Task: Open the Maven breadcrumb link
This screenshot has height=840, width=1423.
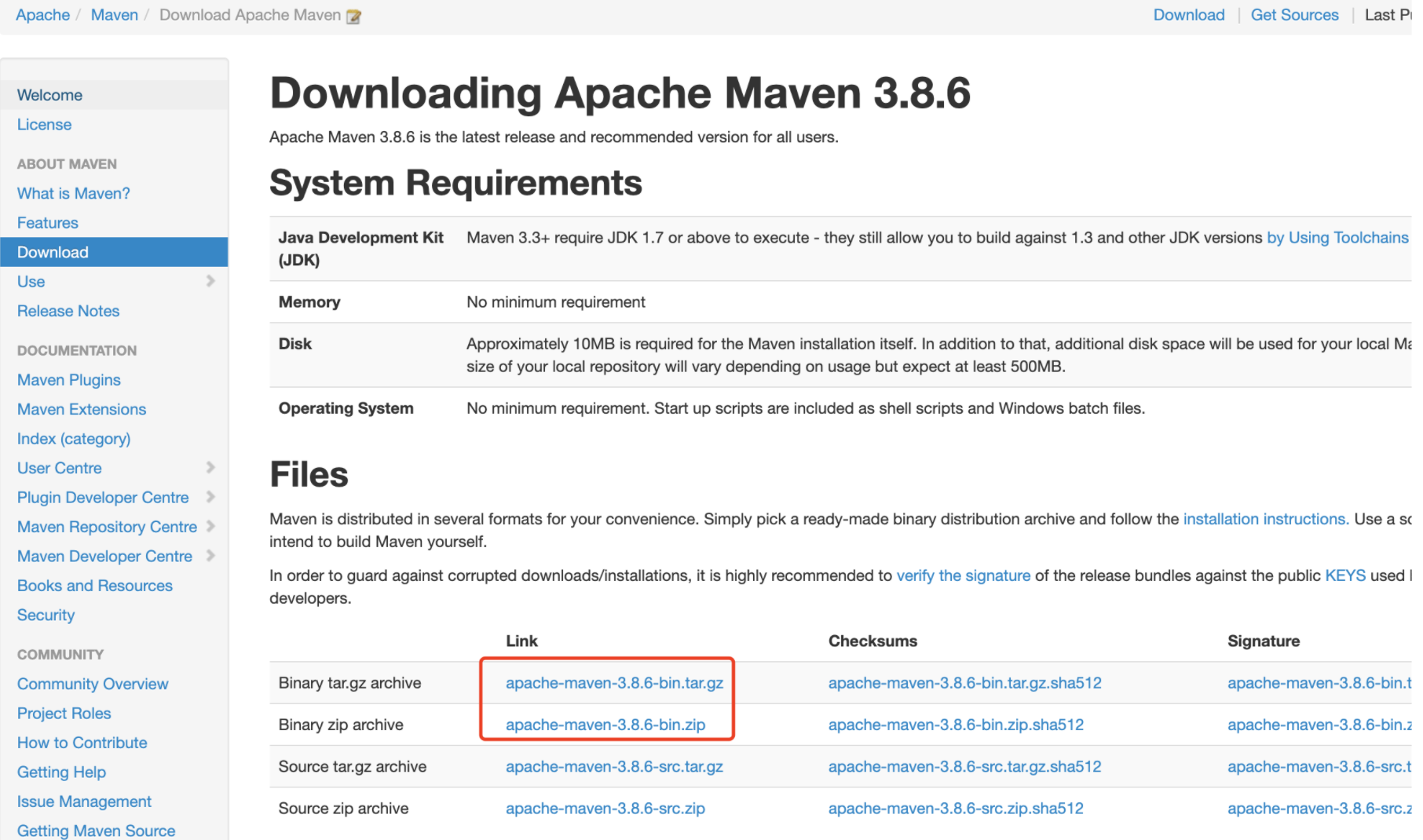Action: point(114,15)
